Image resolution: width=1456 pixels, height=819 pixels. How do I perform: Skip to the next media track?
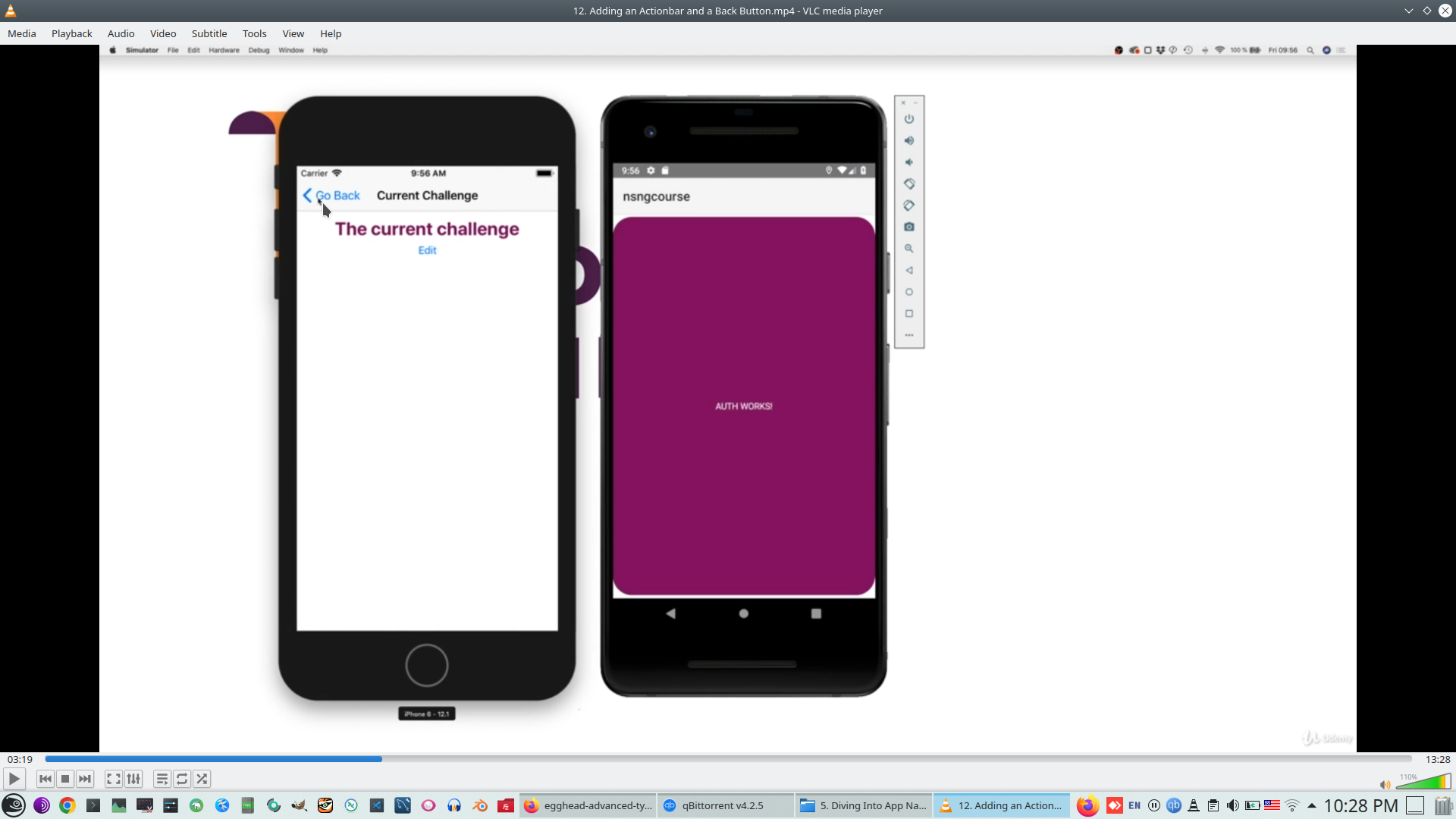85,779
